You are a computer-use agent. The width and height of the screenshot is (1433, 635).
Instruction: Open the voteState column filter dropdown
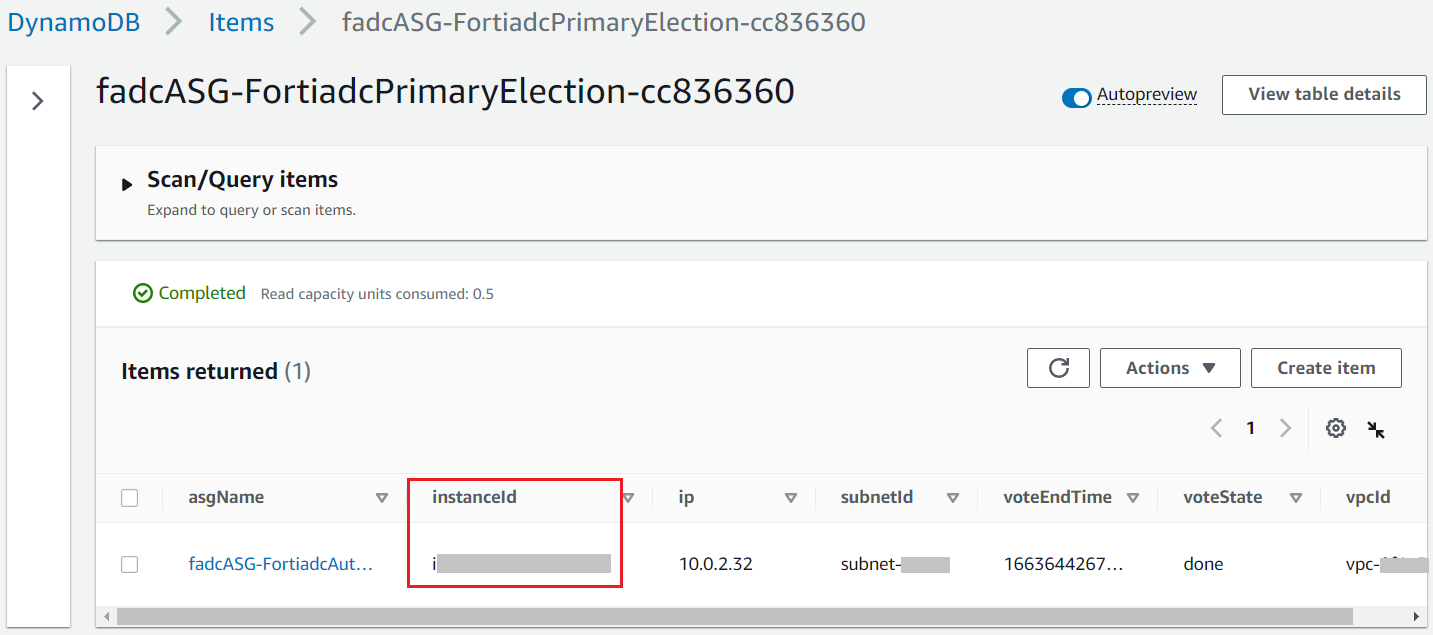(1296, 497)
